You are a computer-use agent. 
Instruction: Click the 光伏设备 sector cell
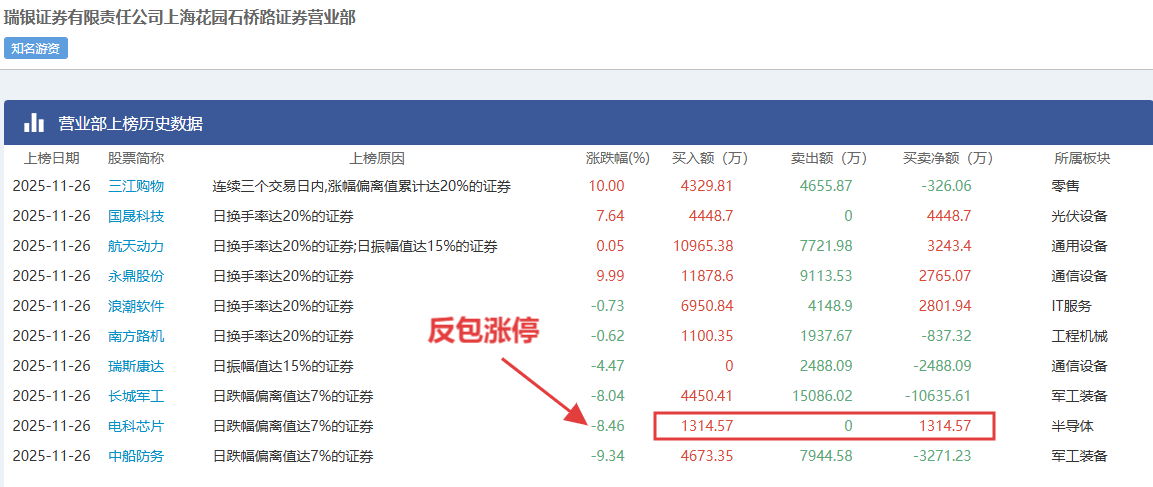(1080, 216)
